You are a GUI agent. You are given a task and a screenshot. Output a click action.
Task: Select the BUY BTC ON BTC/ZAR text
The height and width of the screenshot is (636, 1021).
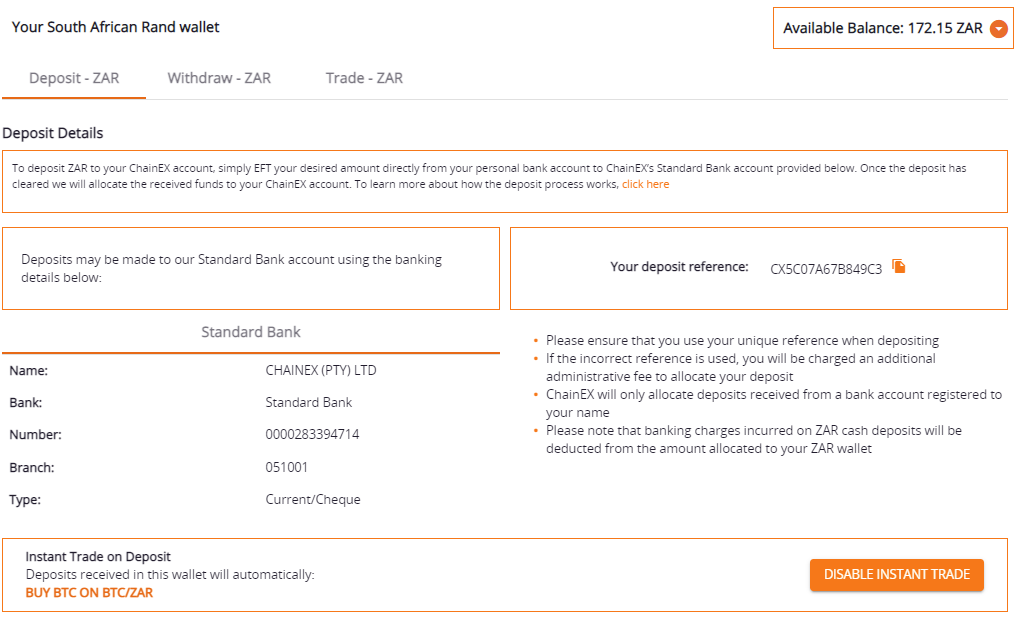[x=89, y=593]
